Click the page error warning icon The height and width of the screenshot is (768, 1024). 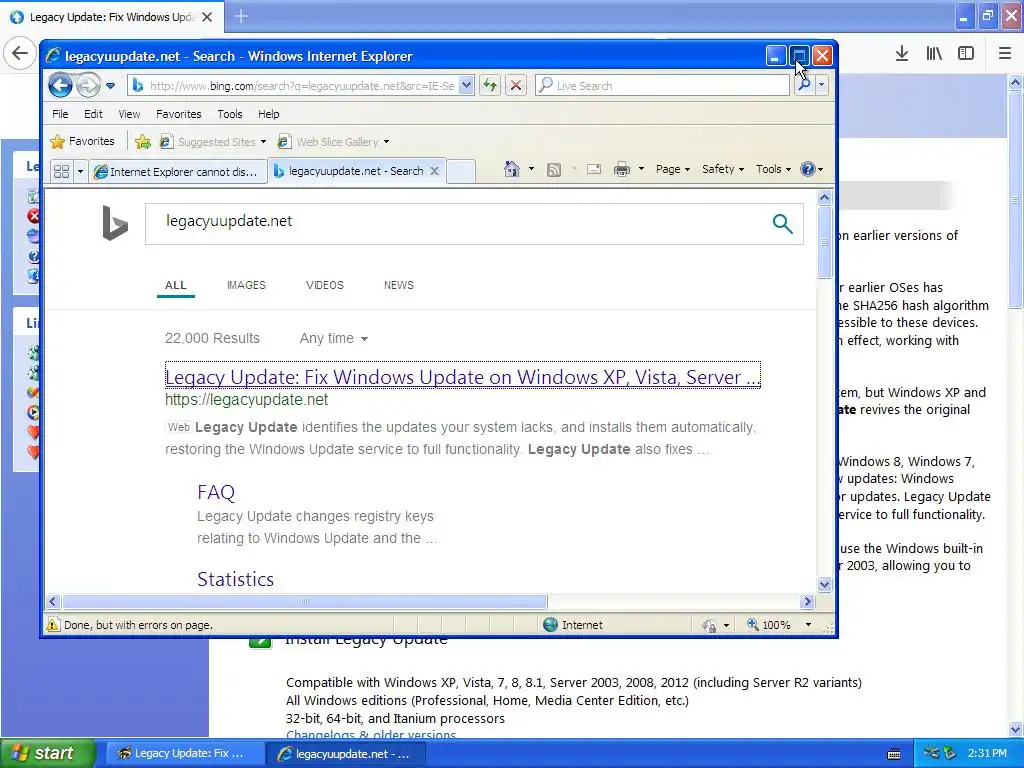[53, 625]
